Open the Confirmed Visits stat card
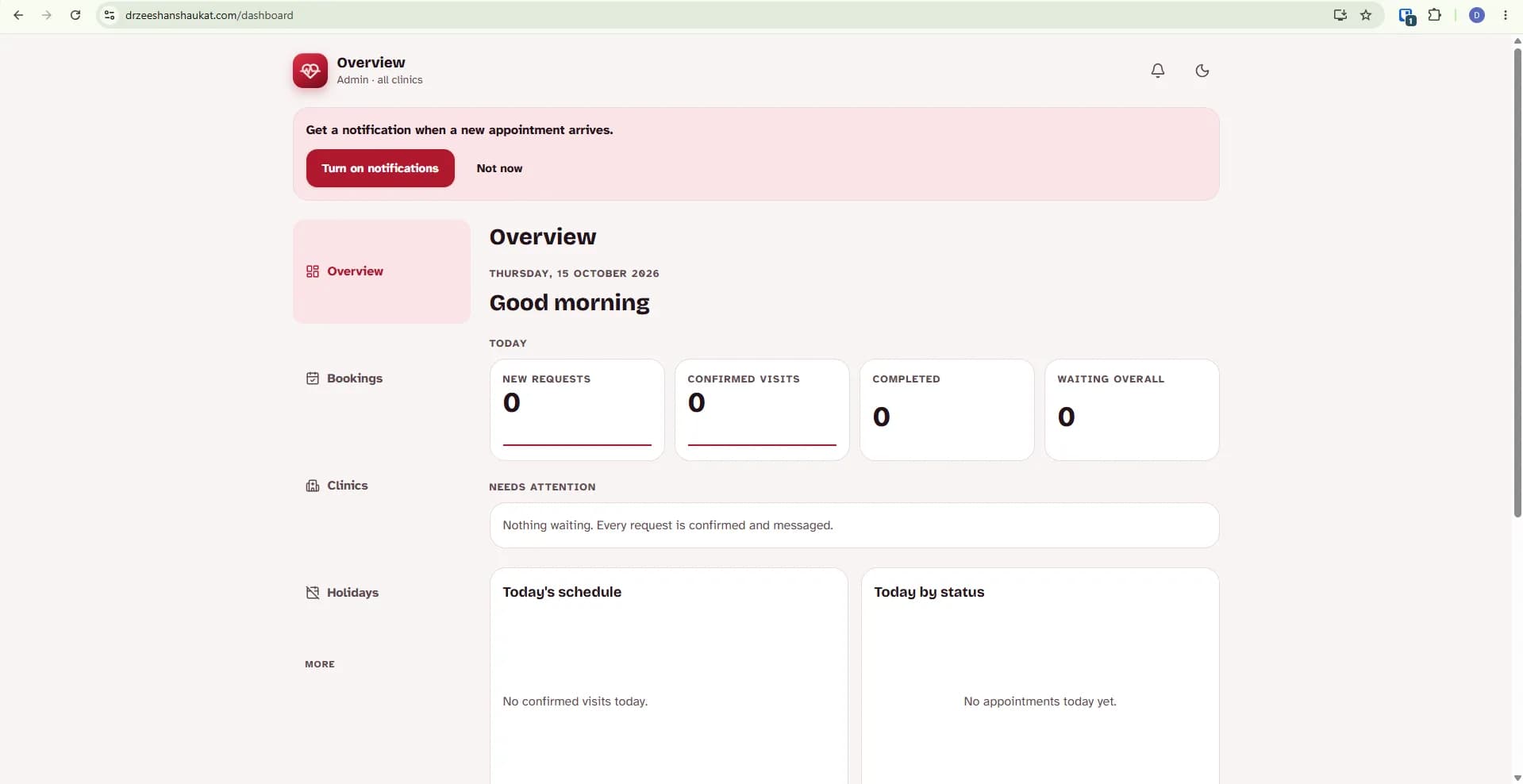 pyautogui.click(x=762, y=410)
